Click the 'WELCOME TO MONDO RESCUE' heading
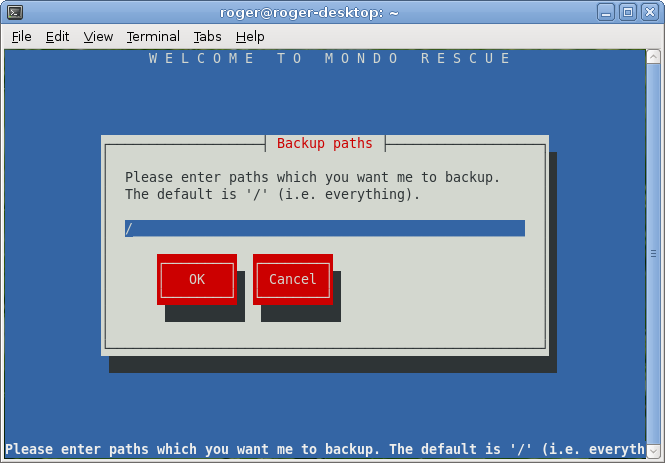665x463 pixels. 330,58
